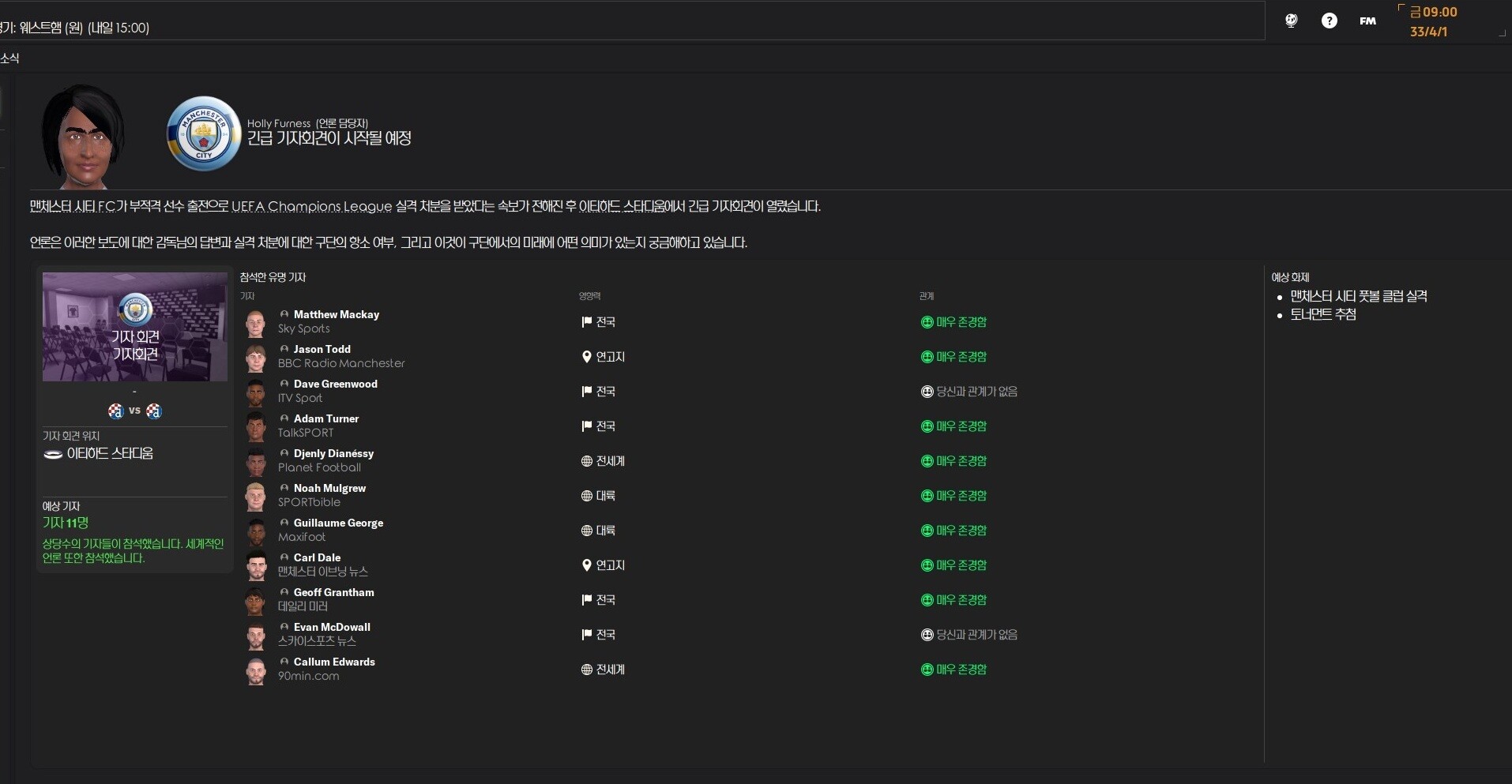Image resolution: width=1512 pixels, height=784 pixels.
Task: Click the Maxifoot outlet text
Action: coord(302,537)
